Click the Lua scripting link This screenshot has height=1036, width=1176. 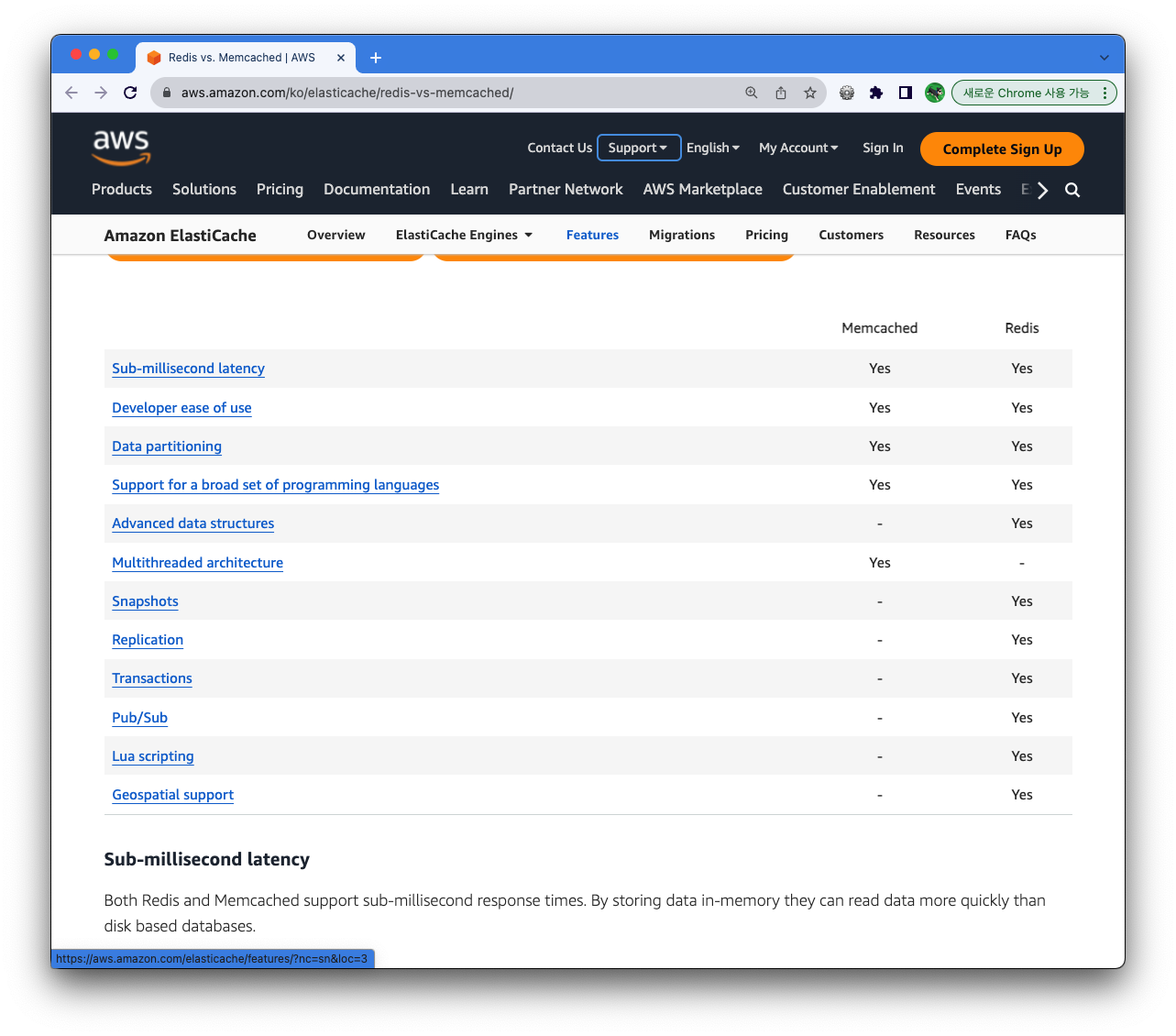point(153,756)
